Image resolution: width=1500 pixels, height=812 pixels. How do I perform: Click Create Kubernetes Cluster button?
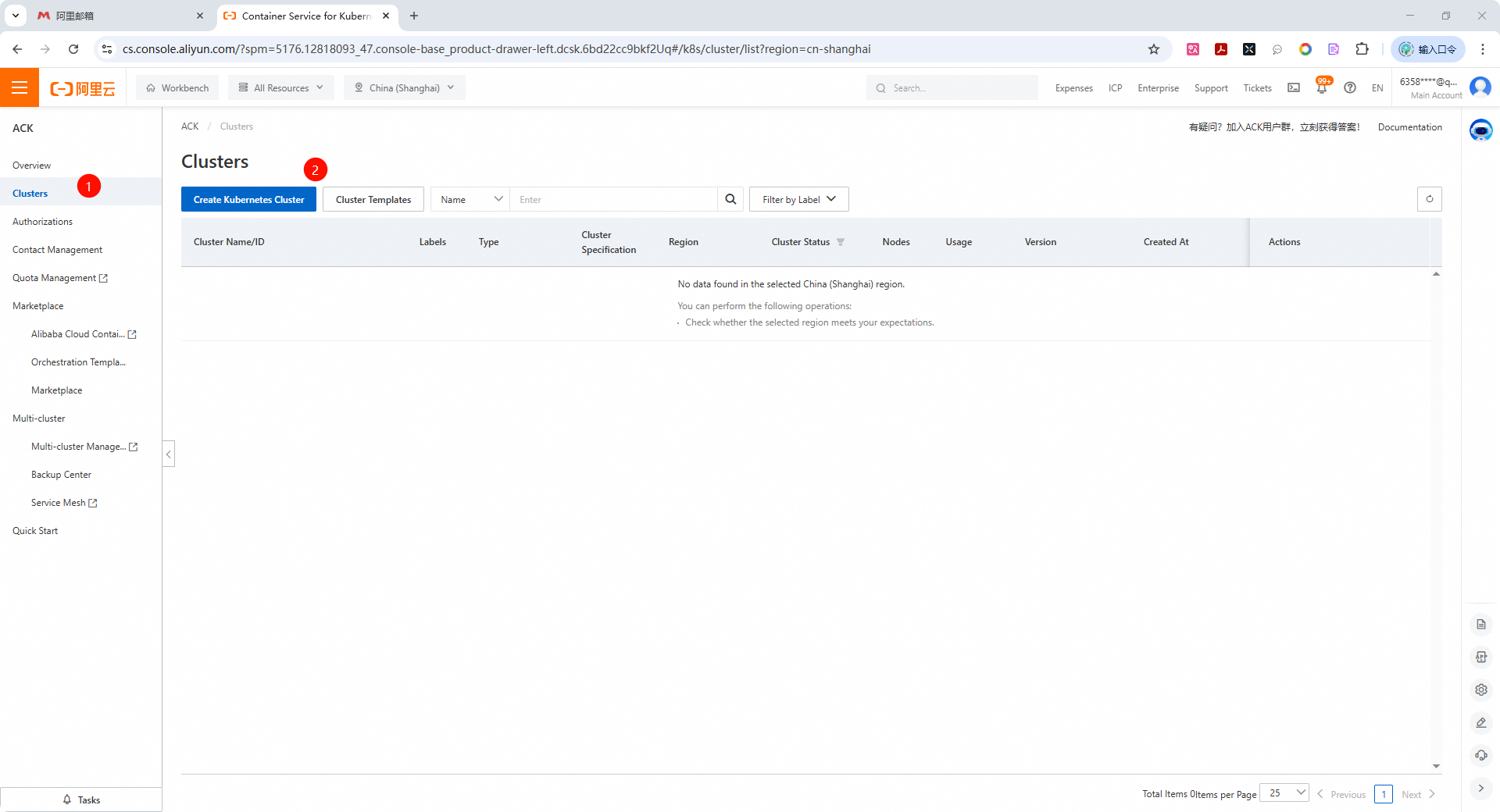[x=248, y=199]
